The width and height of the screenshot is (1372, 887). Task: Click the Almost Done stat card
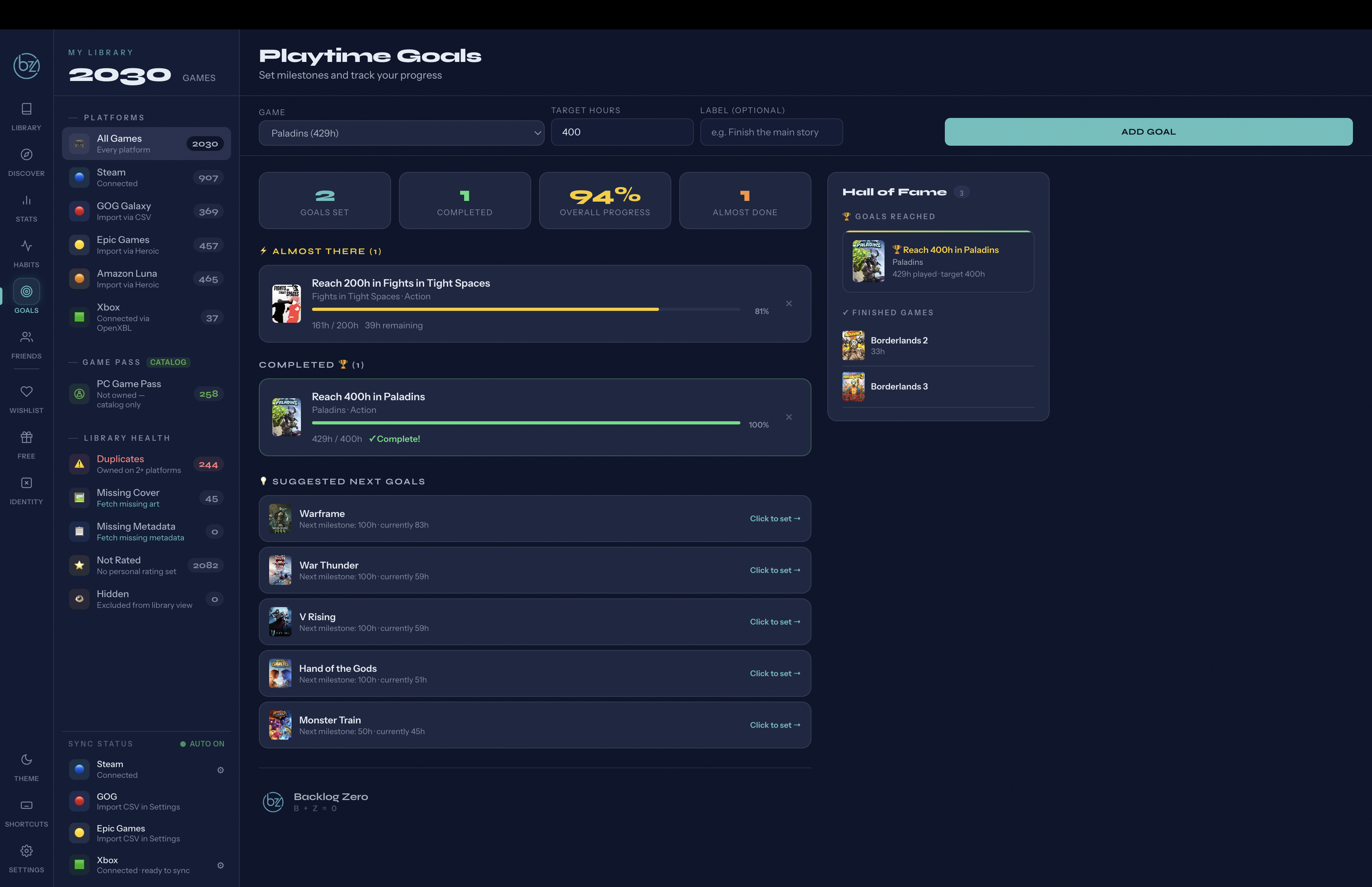click(745, 201)
